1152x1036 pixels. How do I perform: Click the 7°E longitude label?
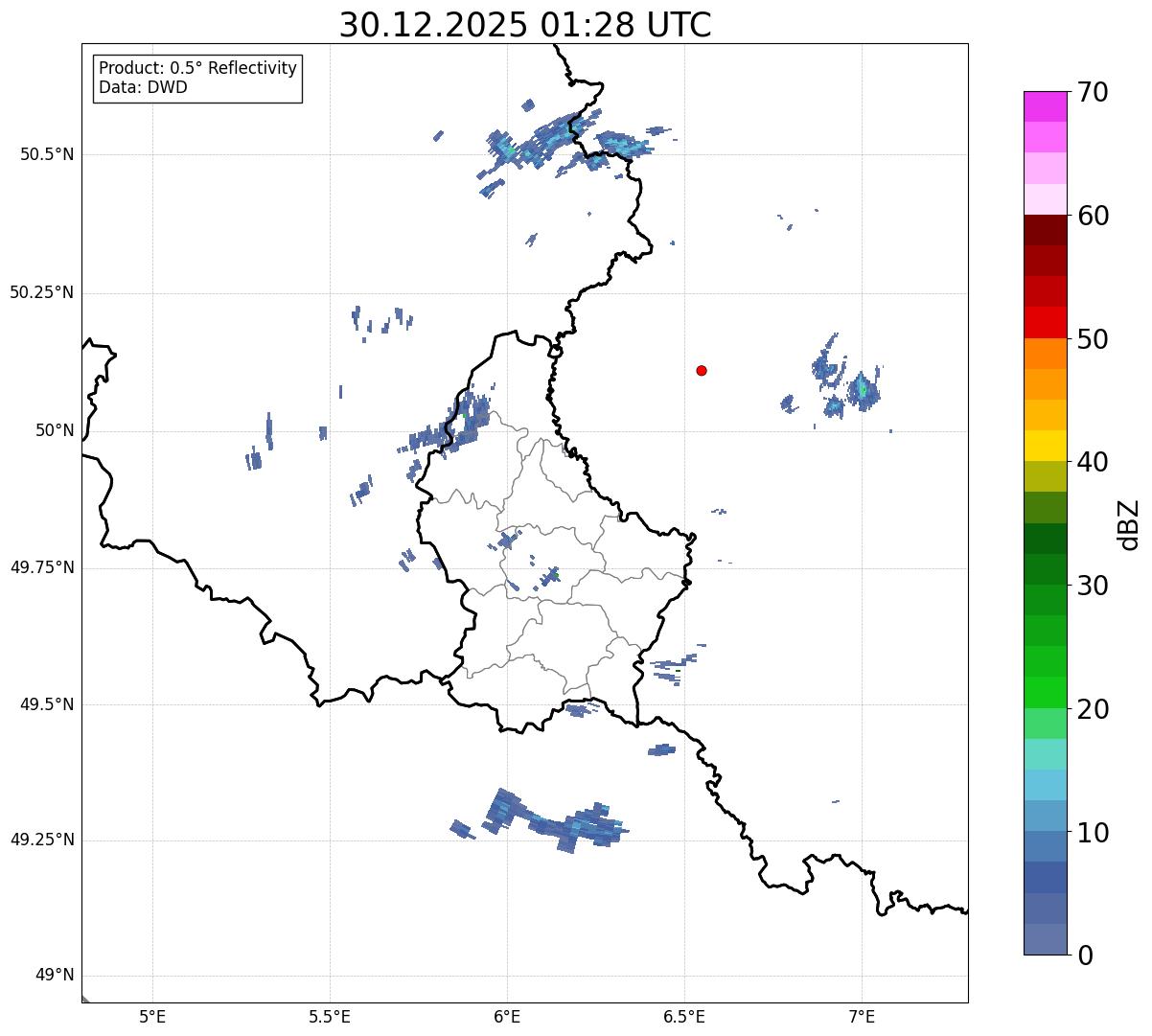coord(862,1016)
